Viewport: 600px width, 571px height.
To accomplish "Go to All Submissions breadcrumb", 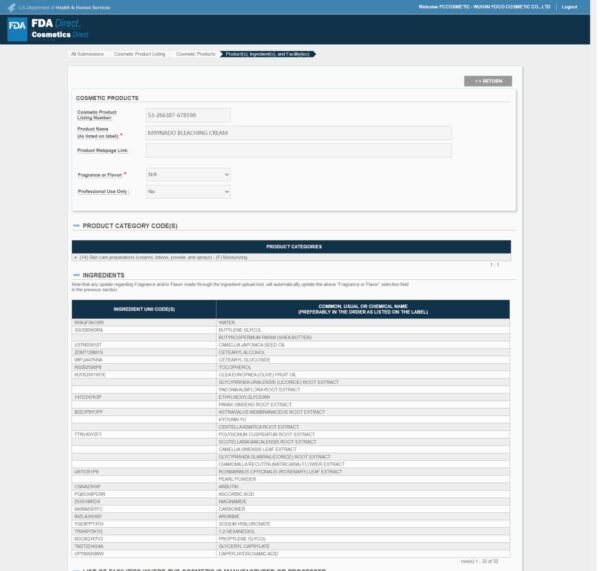I will (x=89, y=53).
